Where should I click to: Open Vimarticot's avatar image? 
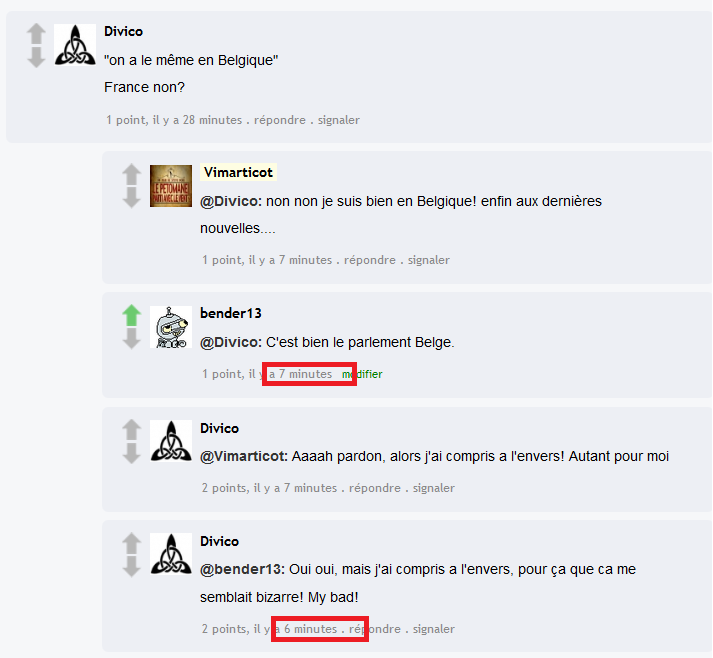(x=171, y=186)
